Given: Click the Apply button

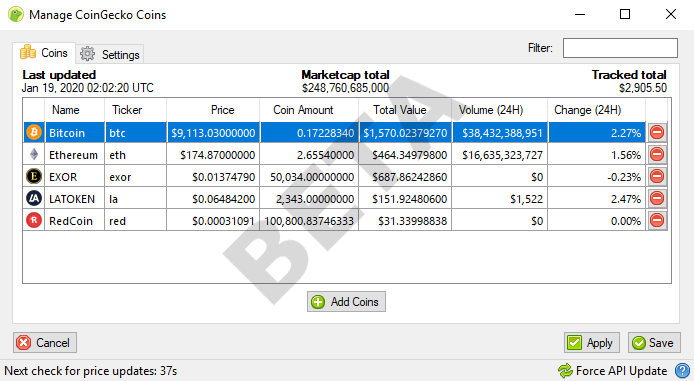Looking at the screenshot, I should (x=592, y=343).
